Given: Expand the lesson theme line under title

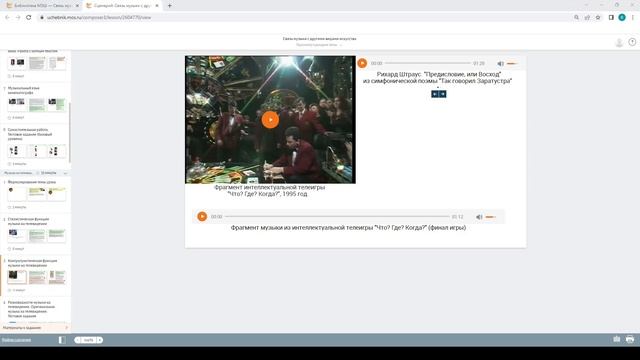Looking at the screenshot, I should pos(319,45).
